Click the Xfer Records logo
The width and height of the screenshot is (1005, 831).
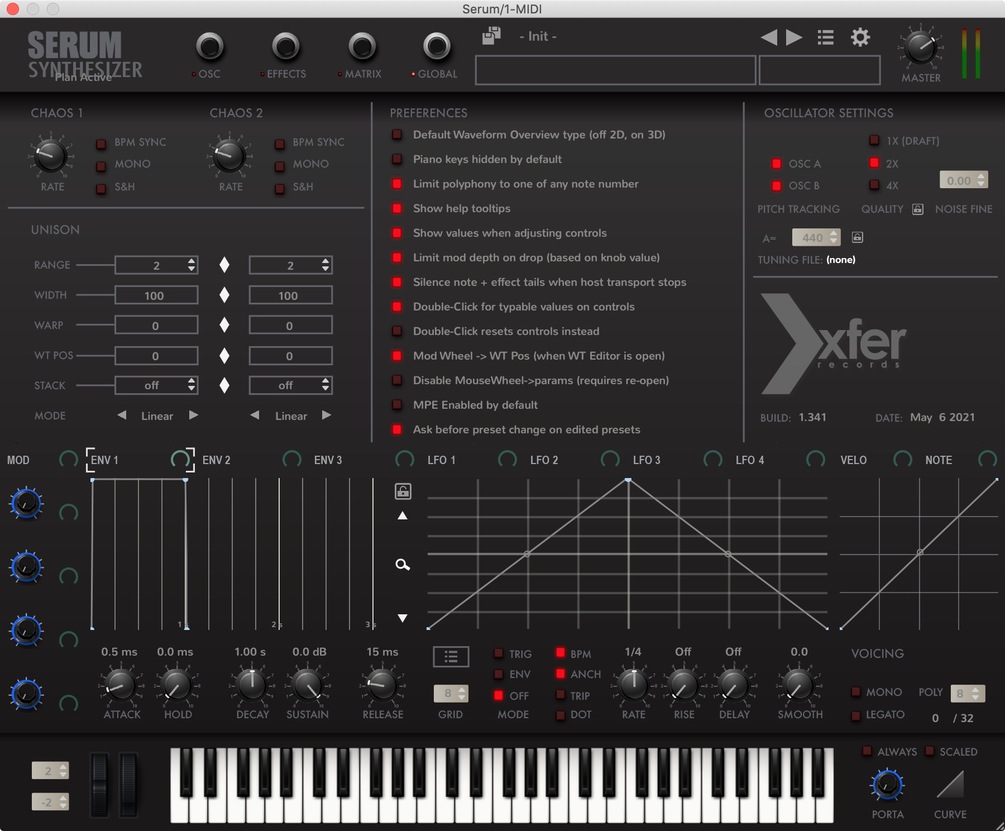tap(833, 343)
